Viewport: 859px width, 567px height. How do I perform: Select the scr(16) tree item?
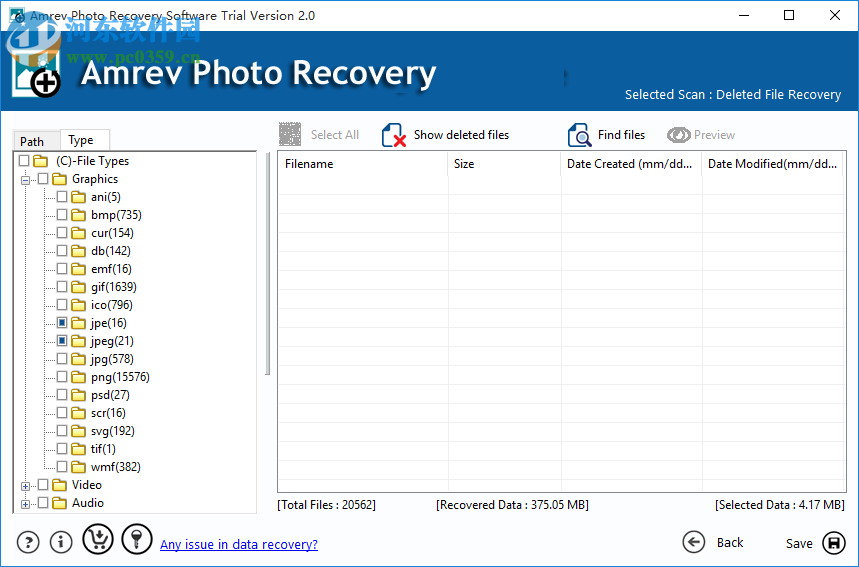click(x=108, y=413)
